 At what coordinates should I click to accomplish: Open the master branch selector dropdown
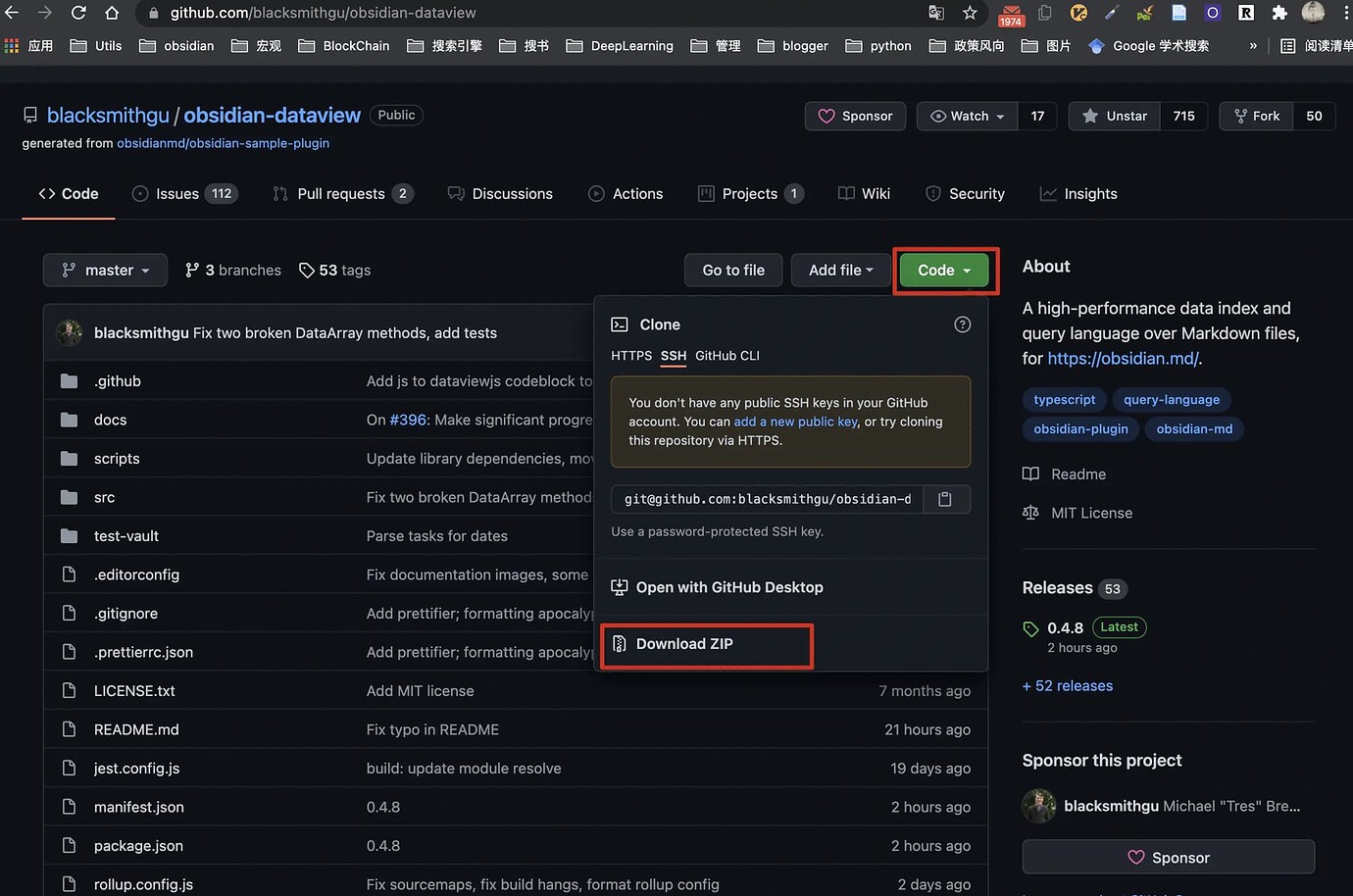tap(105, 270)
